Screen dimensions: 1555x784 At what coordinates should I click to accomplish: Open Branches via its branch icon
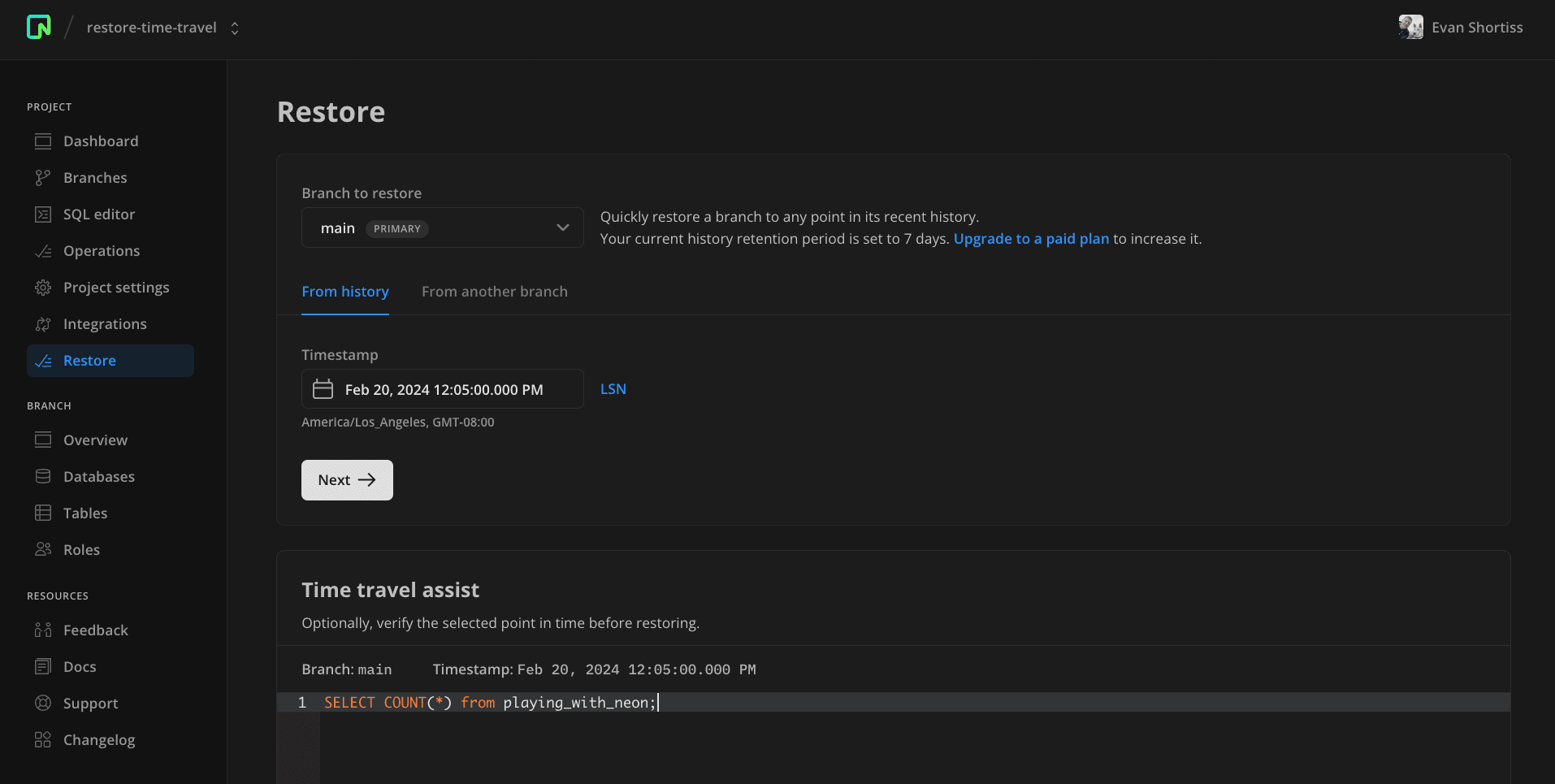(x=43, y=178)
